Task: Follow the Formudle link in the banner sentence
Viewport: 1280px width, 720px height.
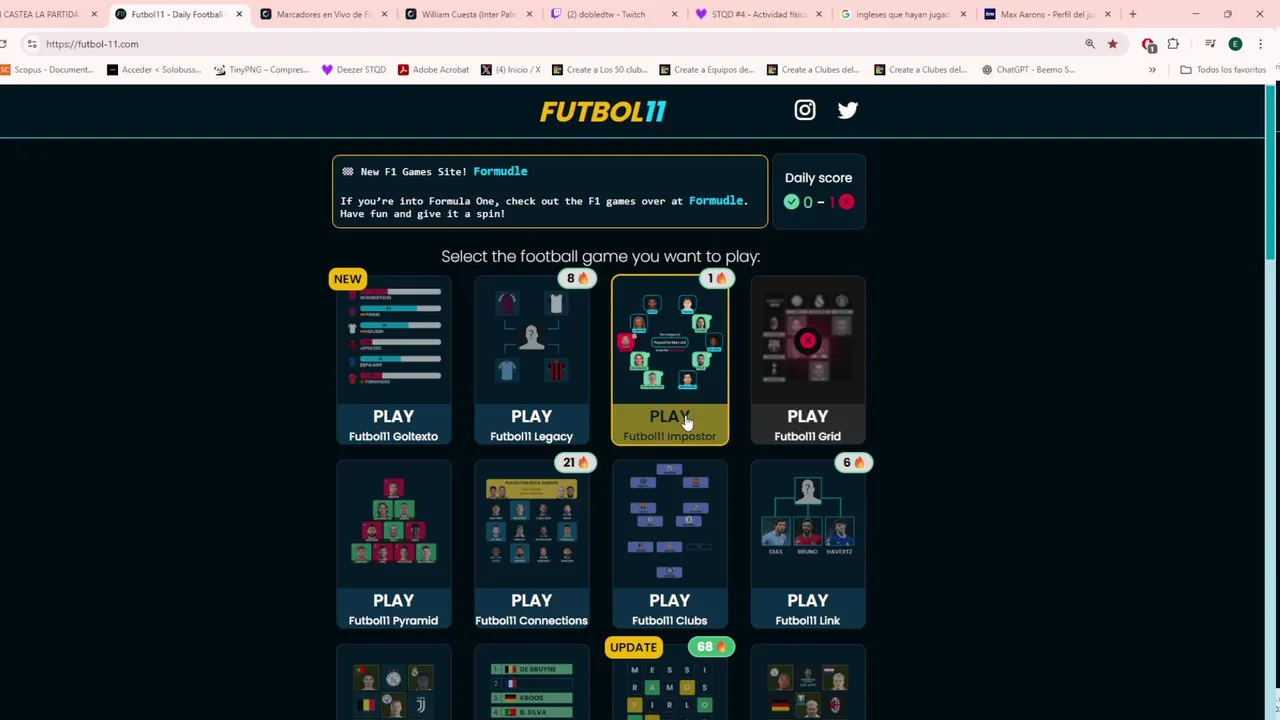Action: [x=716, y=201]
